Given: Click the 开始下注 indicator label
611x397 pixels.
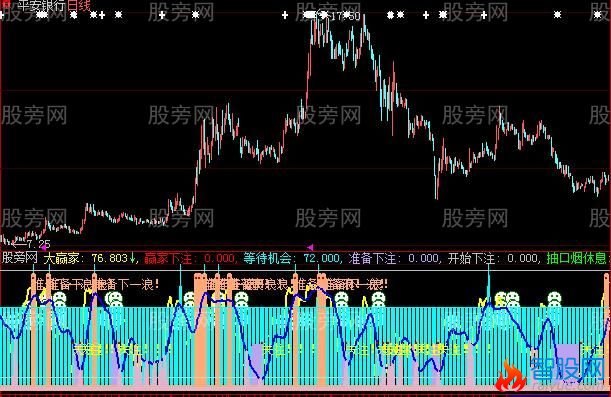Looking at the screenshot, I should [471, 258].
